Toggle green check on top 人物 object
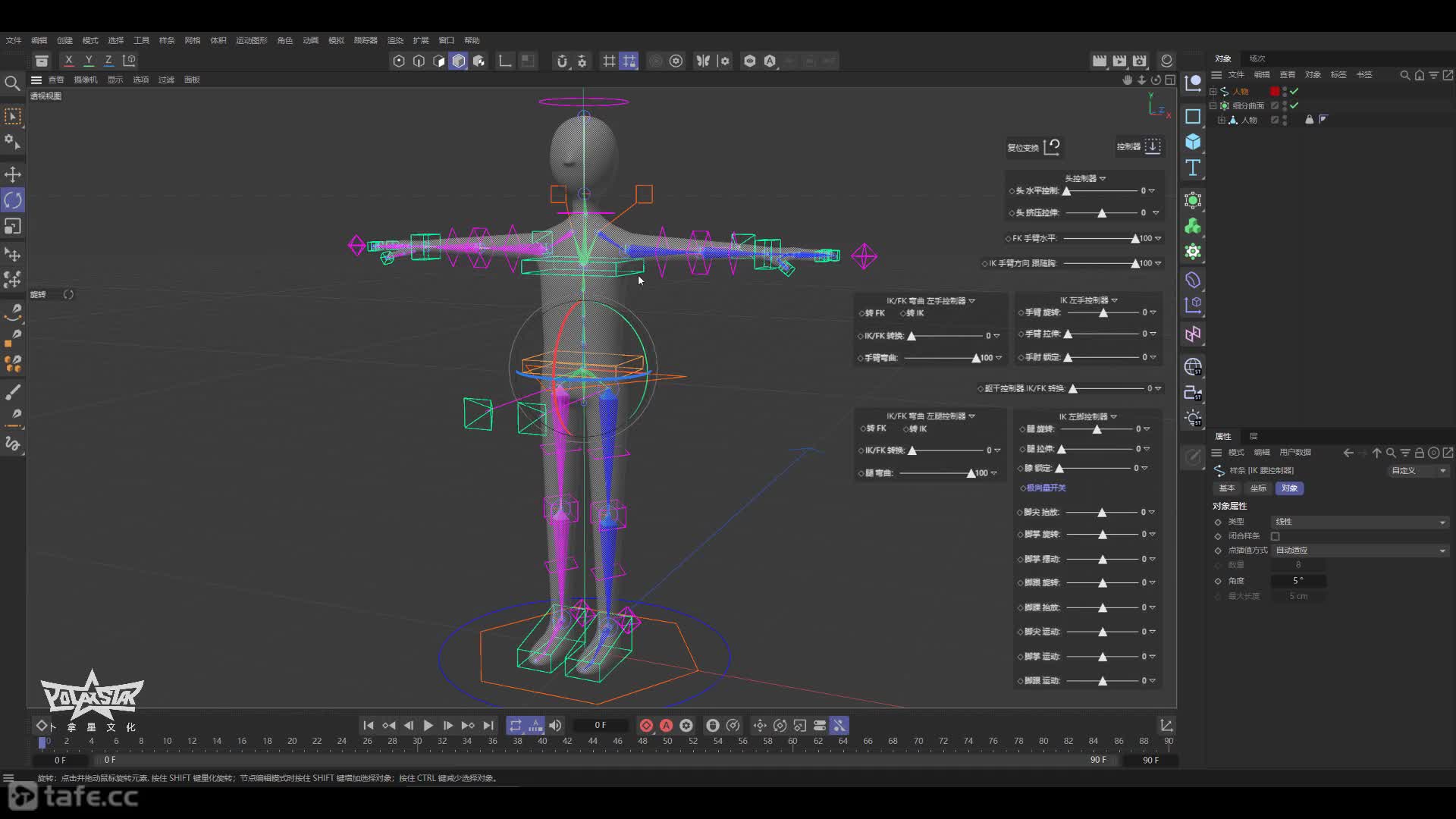The width and height of the screenshot is (1456, 819). click(x=1294, y=91)
